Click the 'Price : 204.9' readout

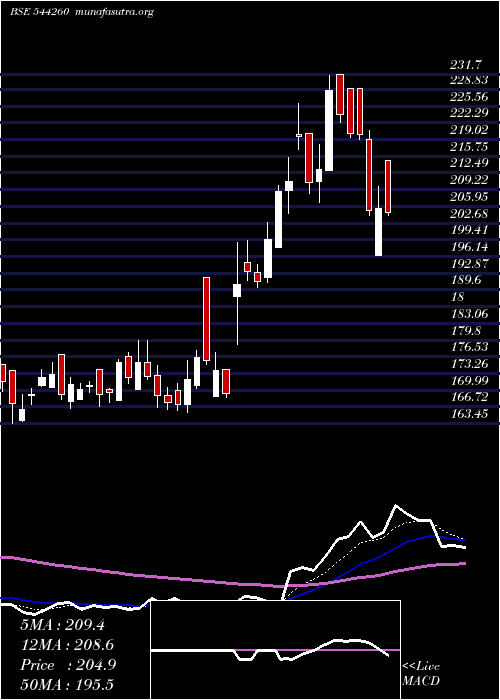coord(68,665)
